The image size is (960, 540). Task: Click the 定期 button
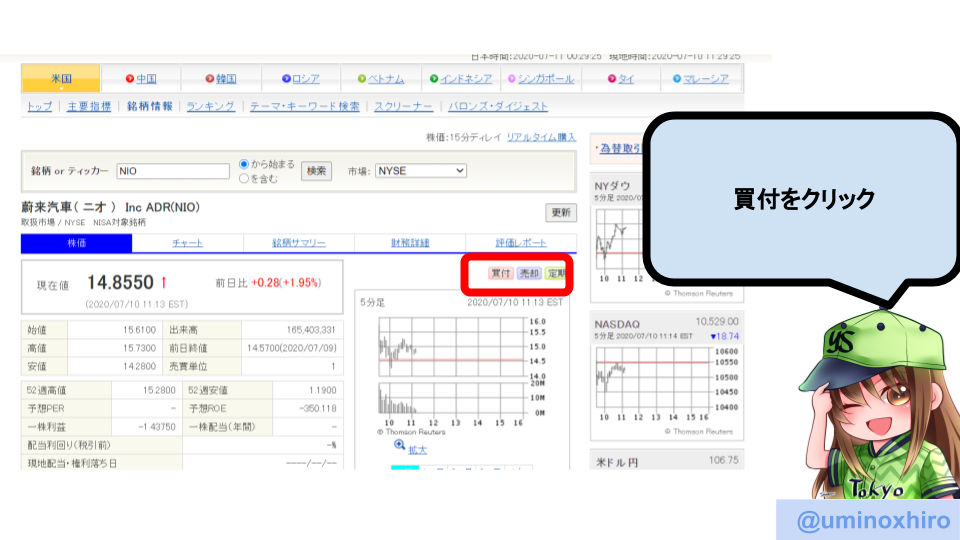point(556,273)
